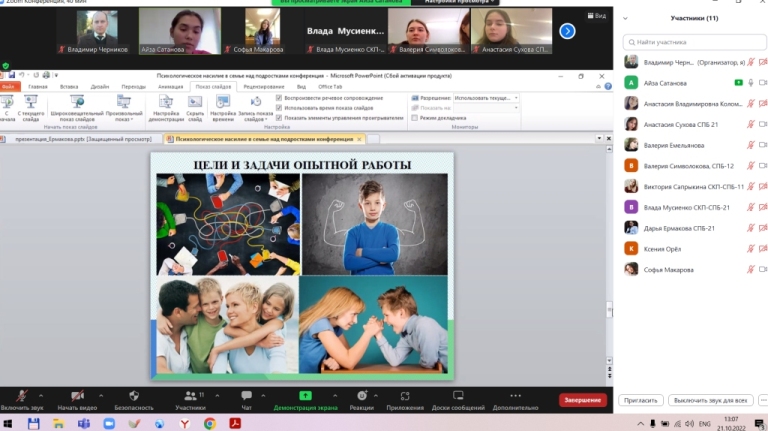This screenshot has height=431, width=768.
Task: Switch to the Главная ribbon tab
Action: 38,87
